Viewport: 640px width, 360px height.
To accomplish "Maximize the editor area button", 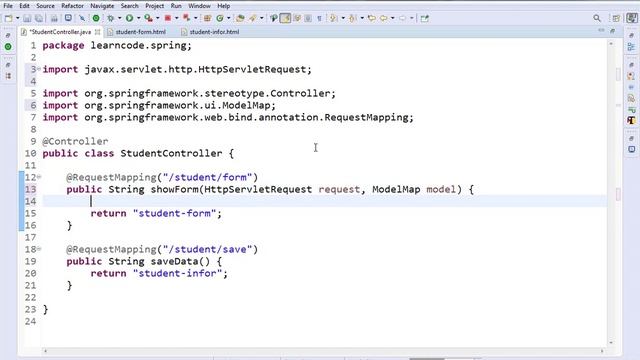I will pos(612,31).
